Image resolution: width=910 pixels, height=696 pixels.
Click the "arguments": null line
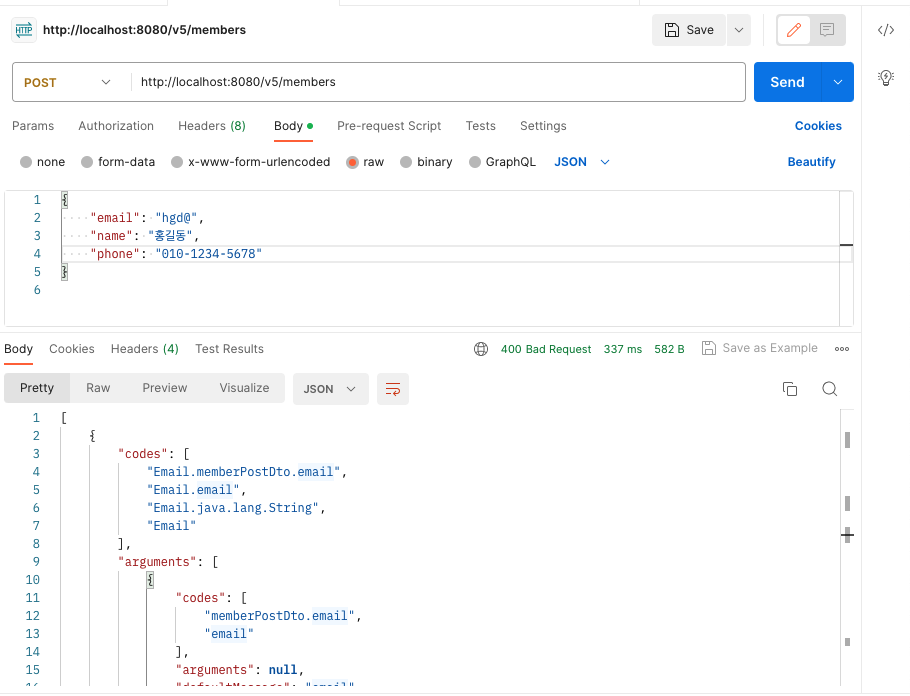pos(240,670)
